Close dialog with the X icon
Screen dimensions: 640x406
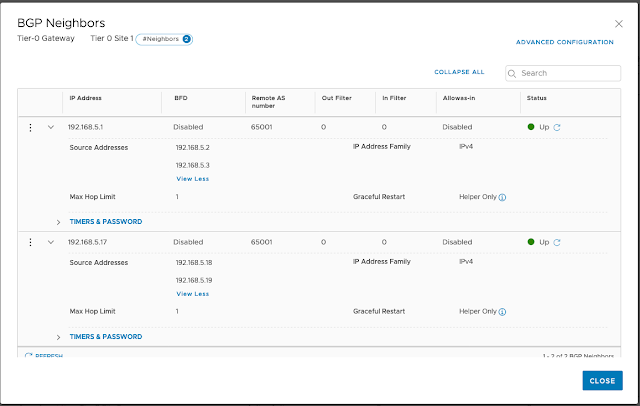[617, 22]
